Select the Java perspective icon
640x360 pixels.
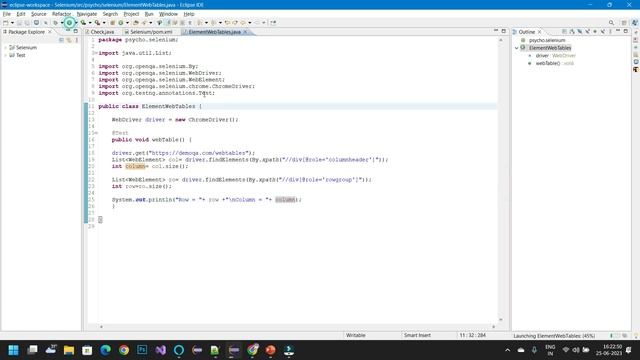pyautogui.click(x=634, y=22)
